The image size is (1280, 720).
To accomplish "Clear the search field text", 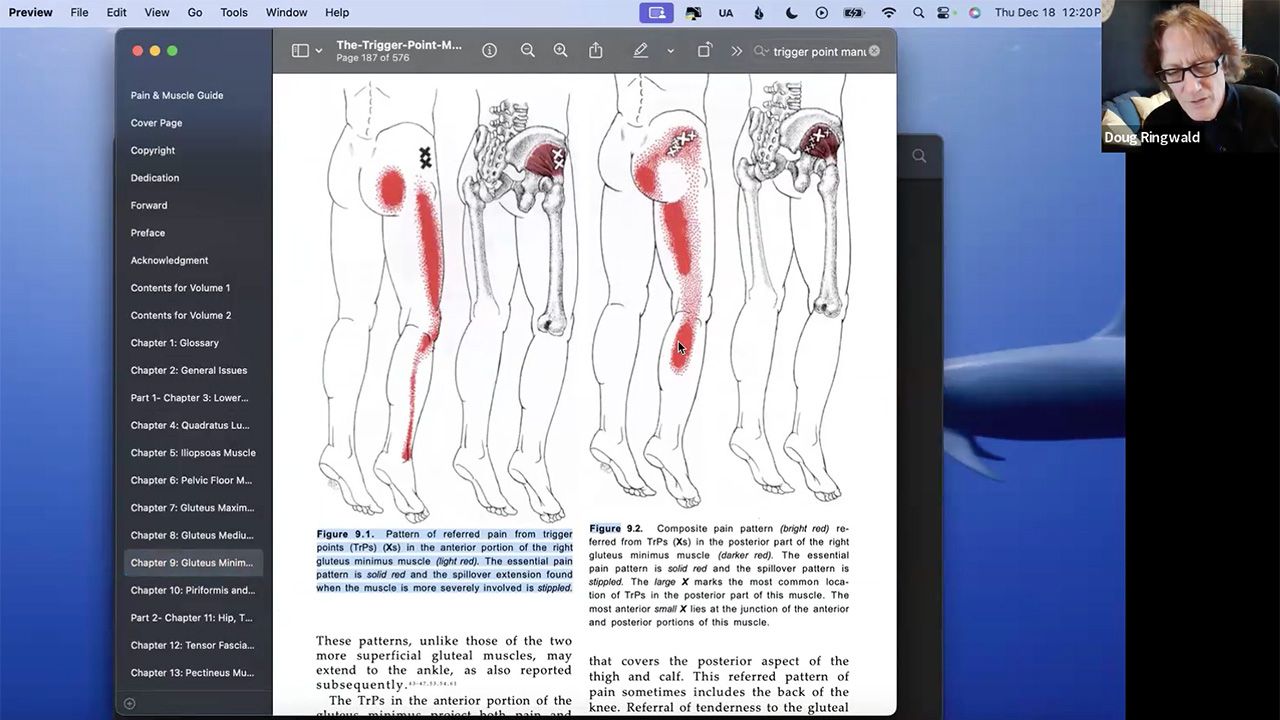I will coord(874,51).
